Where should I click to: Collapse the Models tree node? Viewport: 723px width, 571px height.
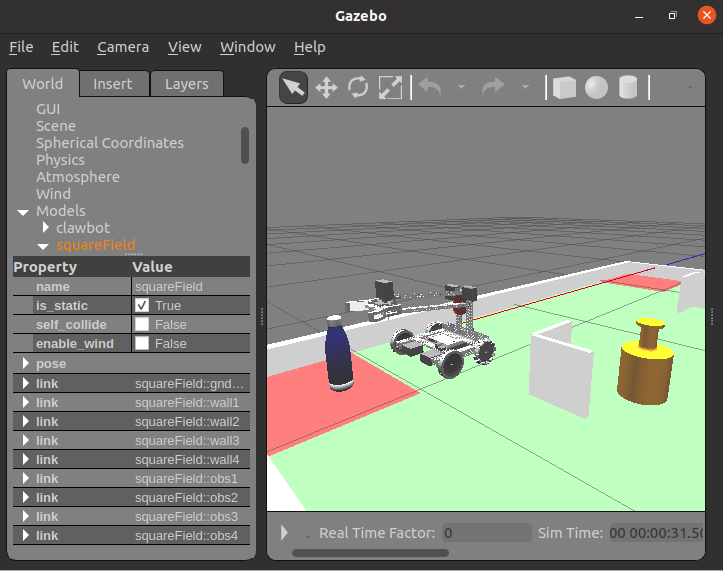pyautogui.click(x=22, y=212)
